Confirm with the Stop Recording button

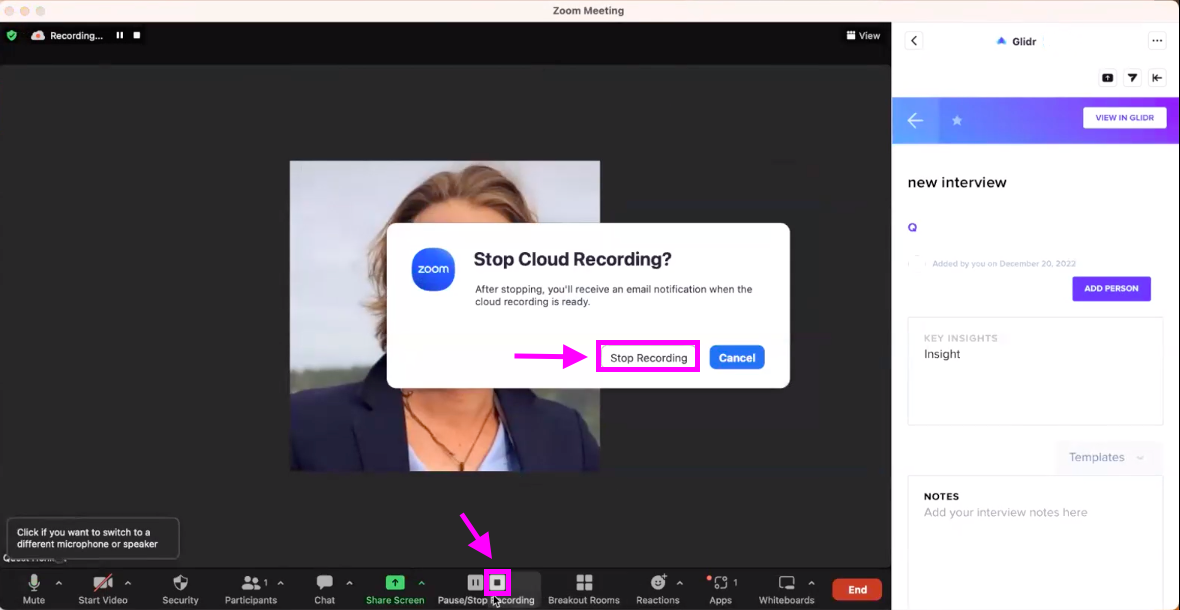[648, 357]
